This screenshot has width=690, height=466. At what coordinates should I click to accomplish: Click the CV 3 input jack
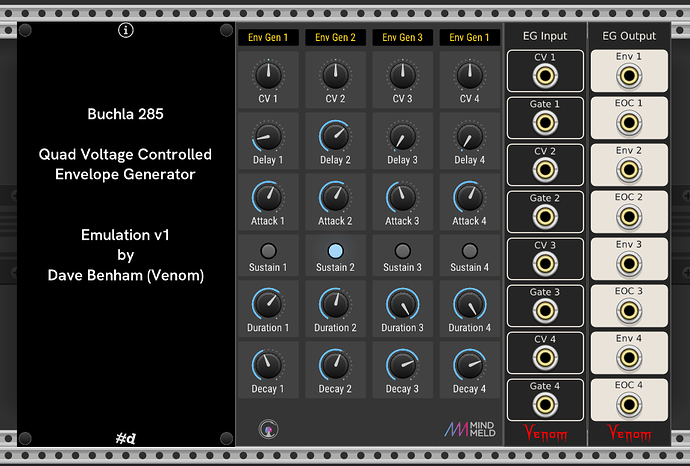[x=545, y=264]
